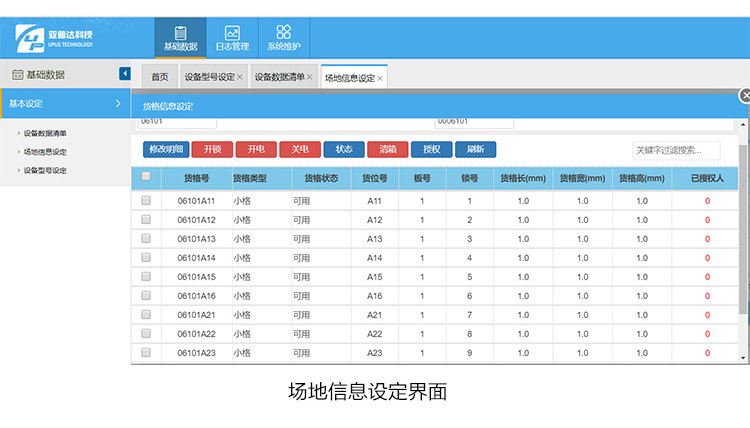Open 场地信息设定 in the sidebar tree
The width and height of the screenshot is (750, 428).
[x=45, y=152]
